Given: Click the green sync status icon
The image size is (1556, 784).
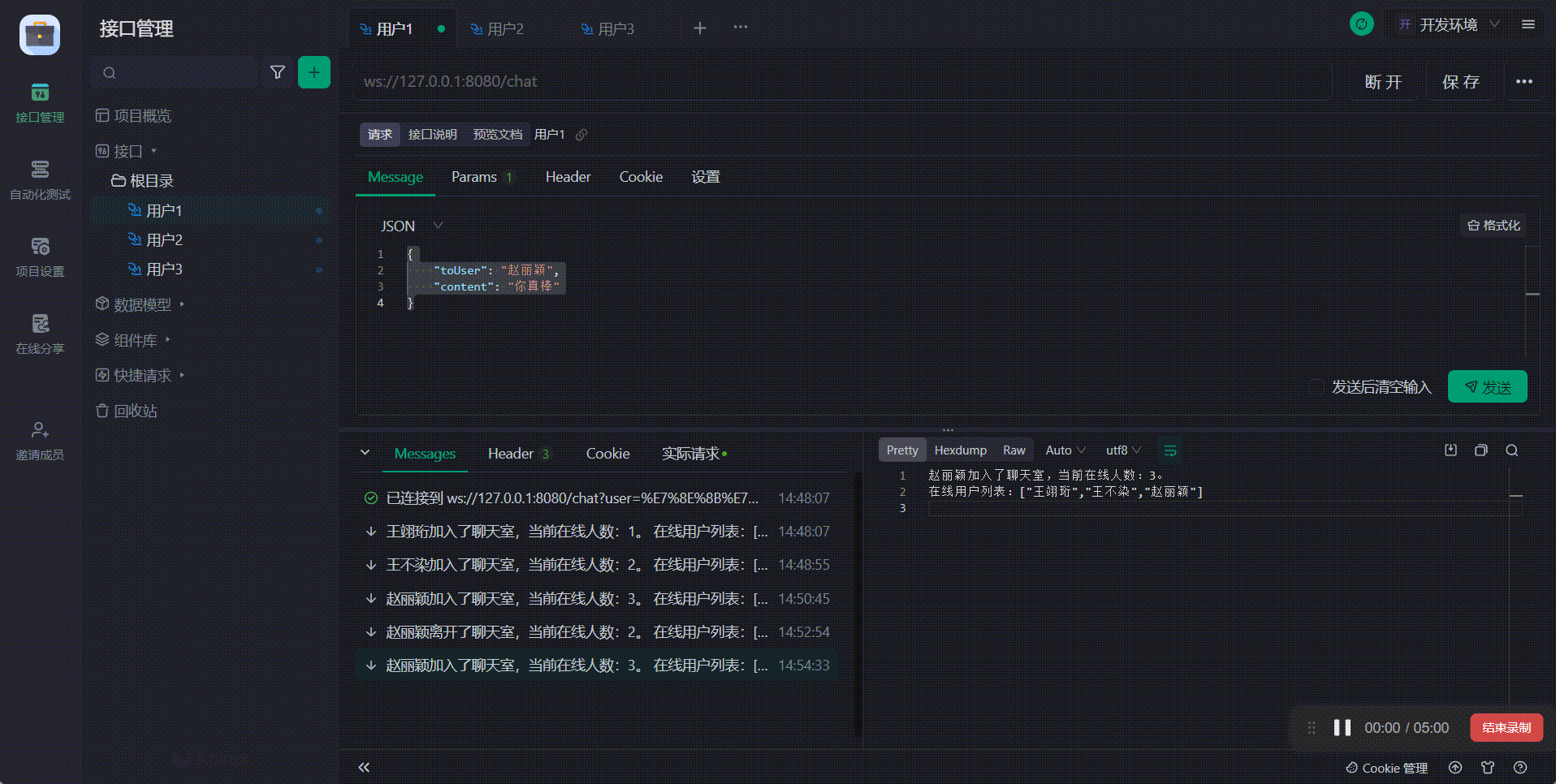Looking at the screenshot, I should click(1362, 24).
